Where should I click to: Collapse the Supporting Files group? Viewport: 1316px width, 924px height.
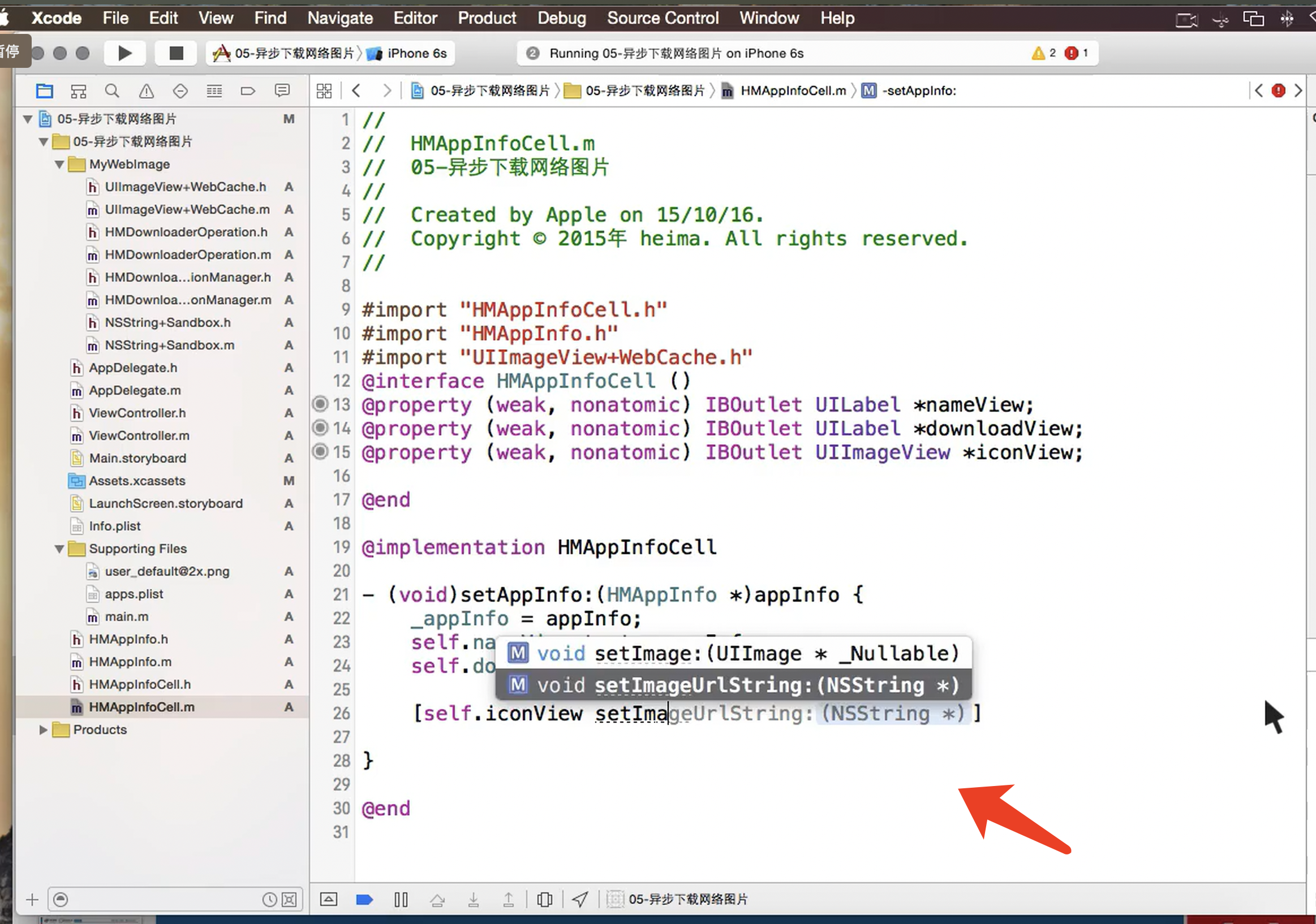(x=59, y=549)
